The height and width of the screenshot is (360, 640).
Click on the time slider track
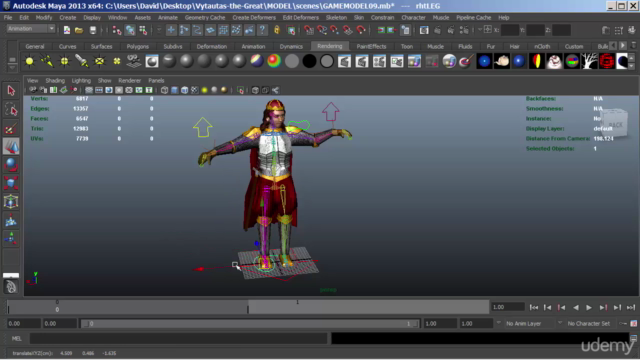[x=248, y=307]
